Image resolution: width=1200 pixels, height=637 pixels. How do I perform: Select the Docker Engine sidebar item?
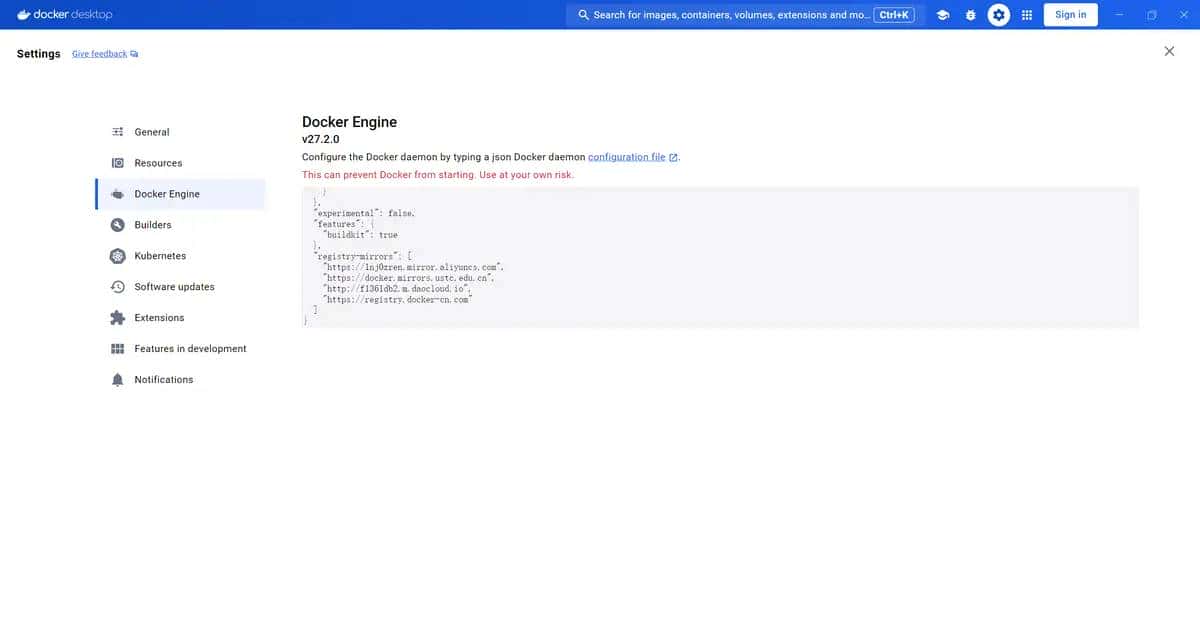pos(167,194)
